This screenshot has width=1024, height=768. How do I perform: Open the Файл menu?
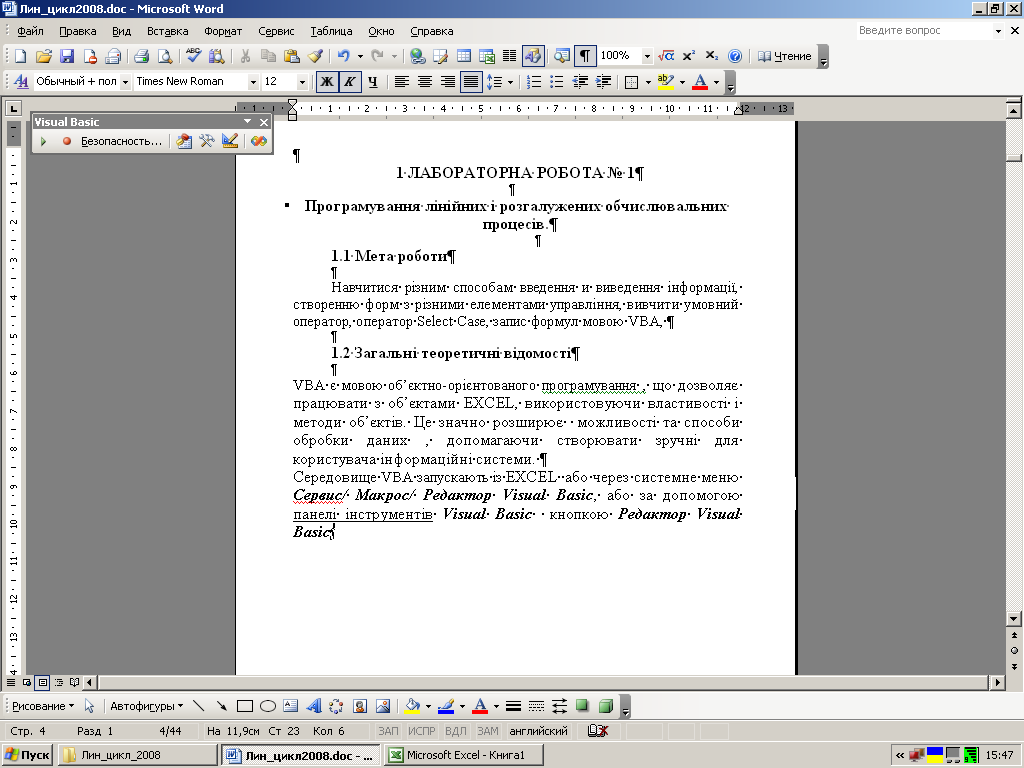[x=30, y=31]
